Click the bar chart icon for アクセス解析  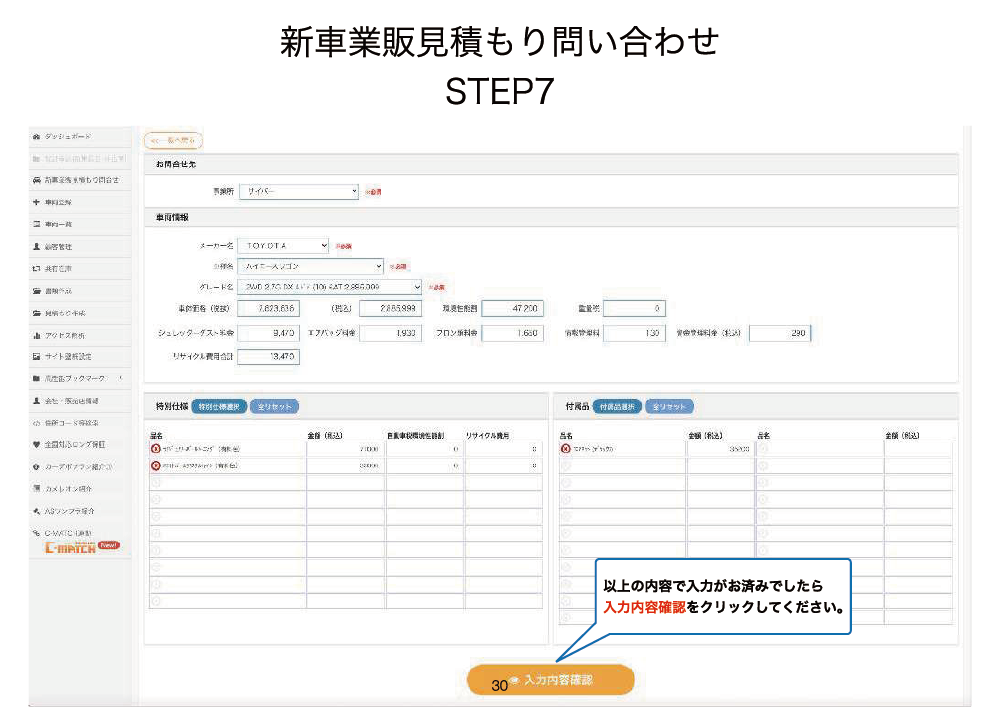coord(36,335)
